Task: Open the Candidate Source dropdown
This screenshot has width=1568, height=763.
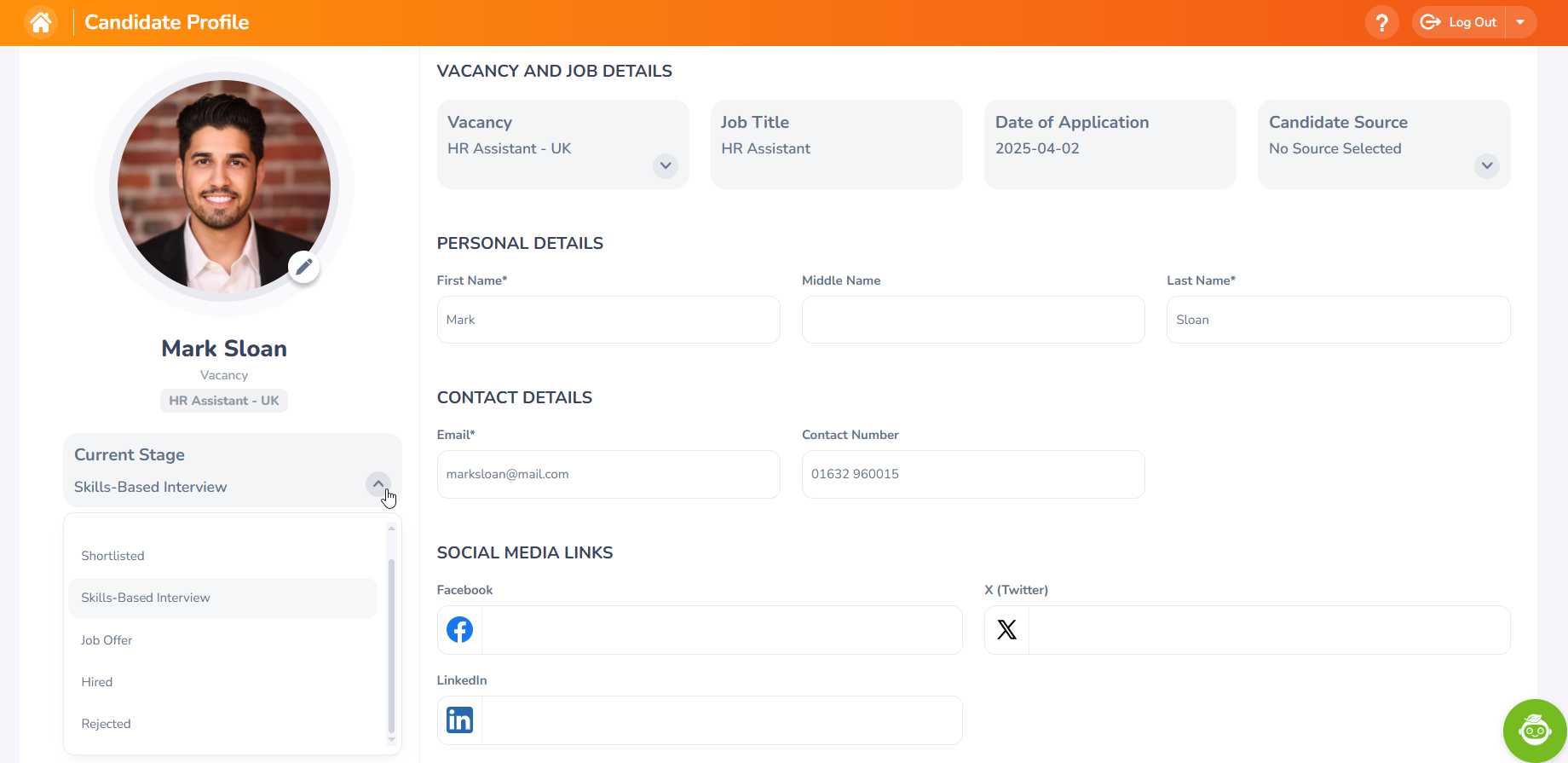Action: (1487, 165)
